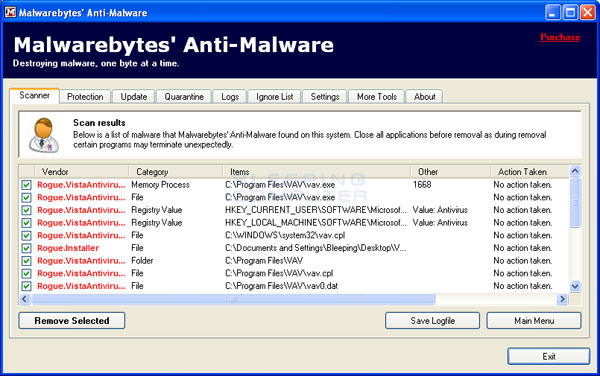Viewport: 600px width, 376px height.
Task: Sort by the Action Taken column header
Action: pos(530,172)
